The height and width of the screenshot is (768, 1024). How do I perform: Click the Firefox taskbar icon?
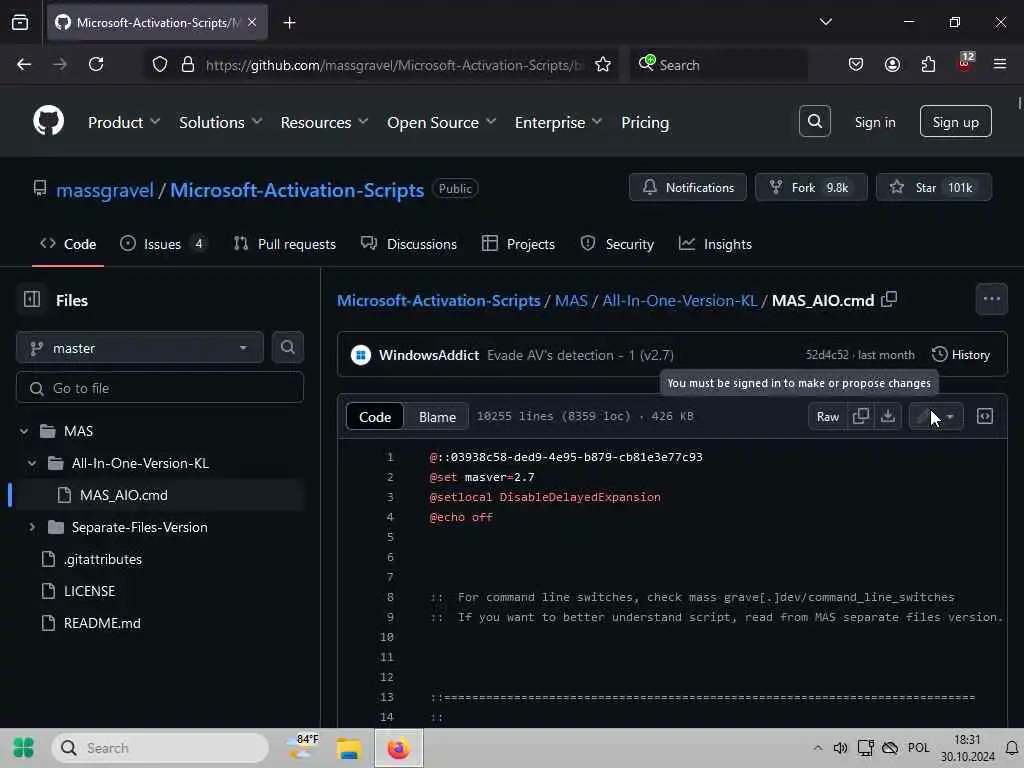click(x=398, y=748)
